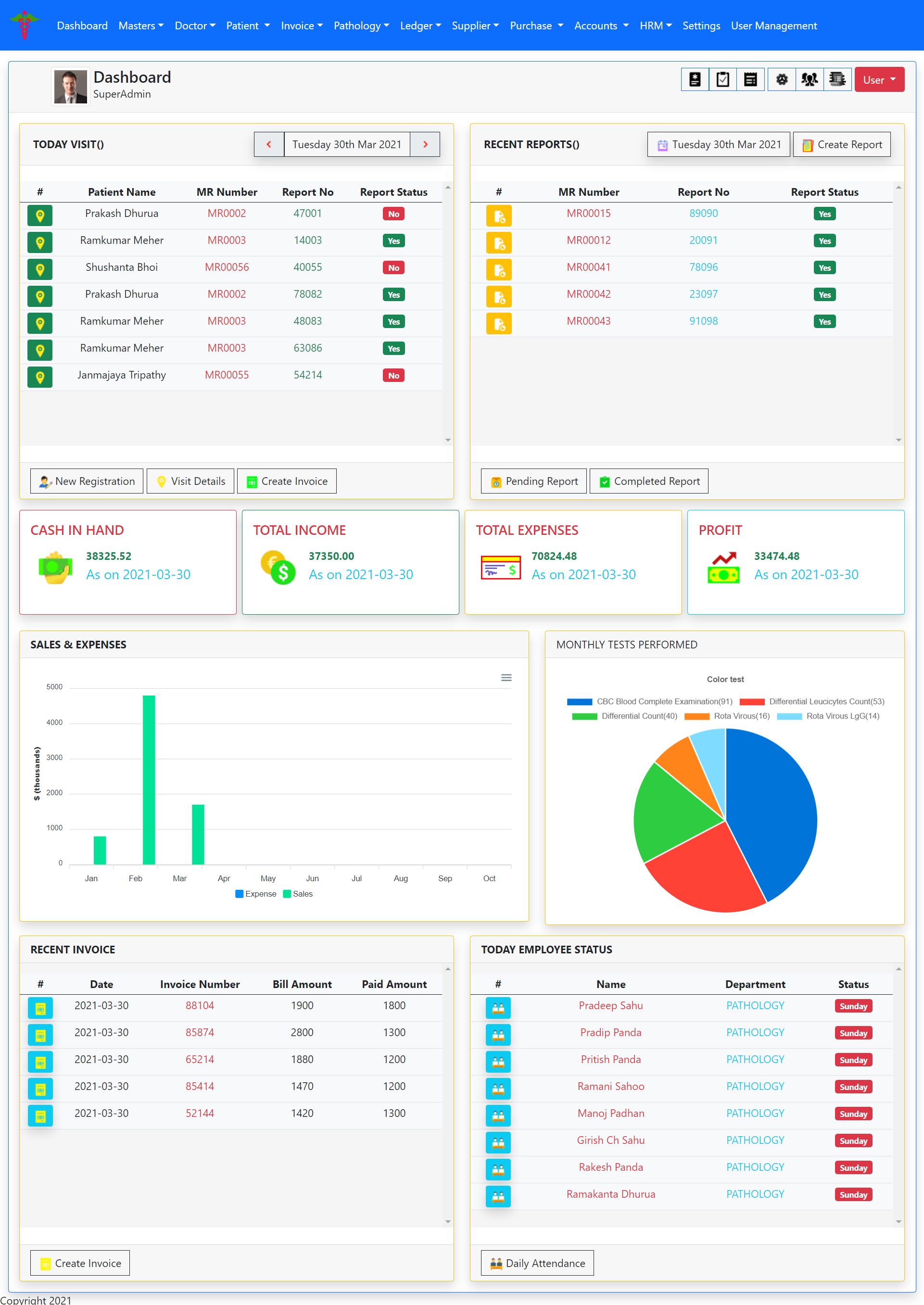Click the settings gear icon in header

pos(782,80)
